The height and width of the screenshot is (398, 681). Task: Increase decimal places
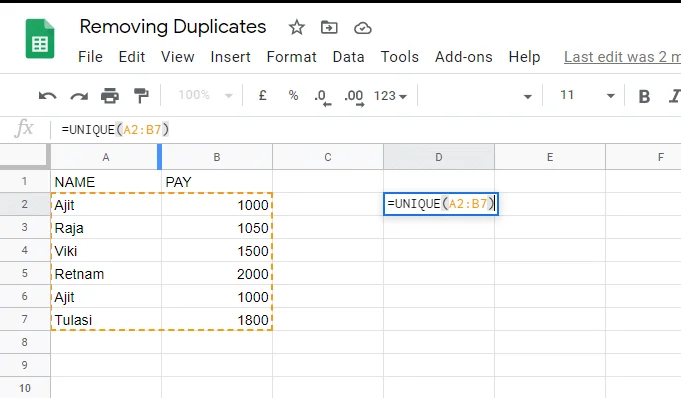(x=354, y=97)
